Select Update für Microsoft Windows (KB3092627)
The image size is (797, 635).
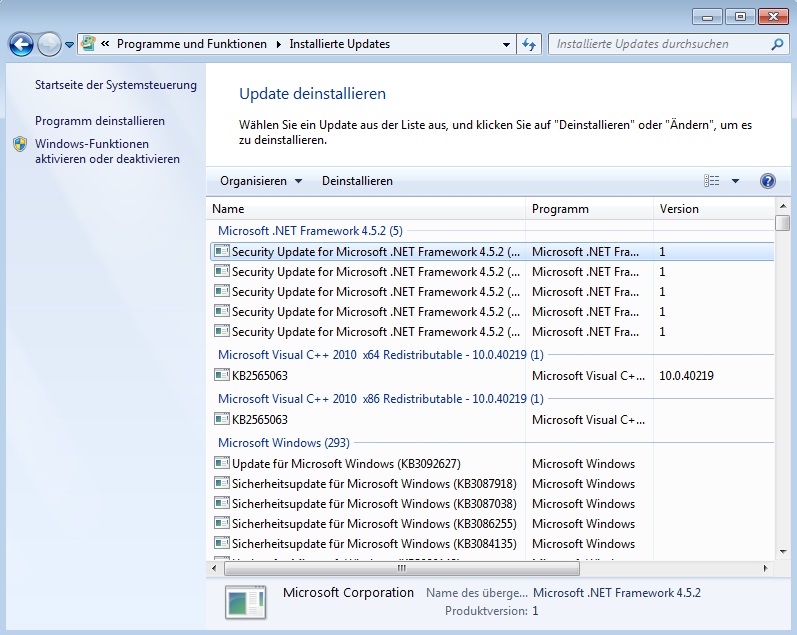(x=346, y=464)
